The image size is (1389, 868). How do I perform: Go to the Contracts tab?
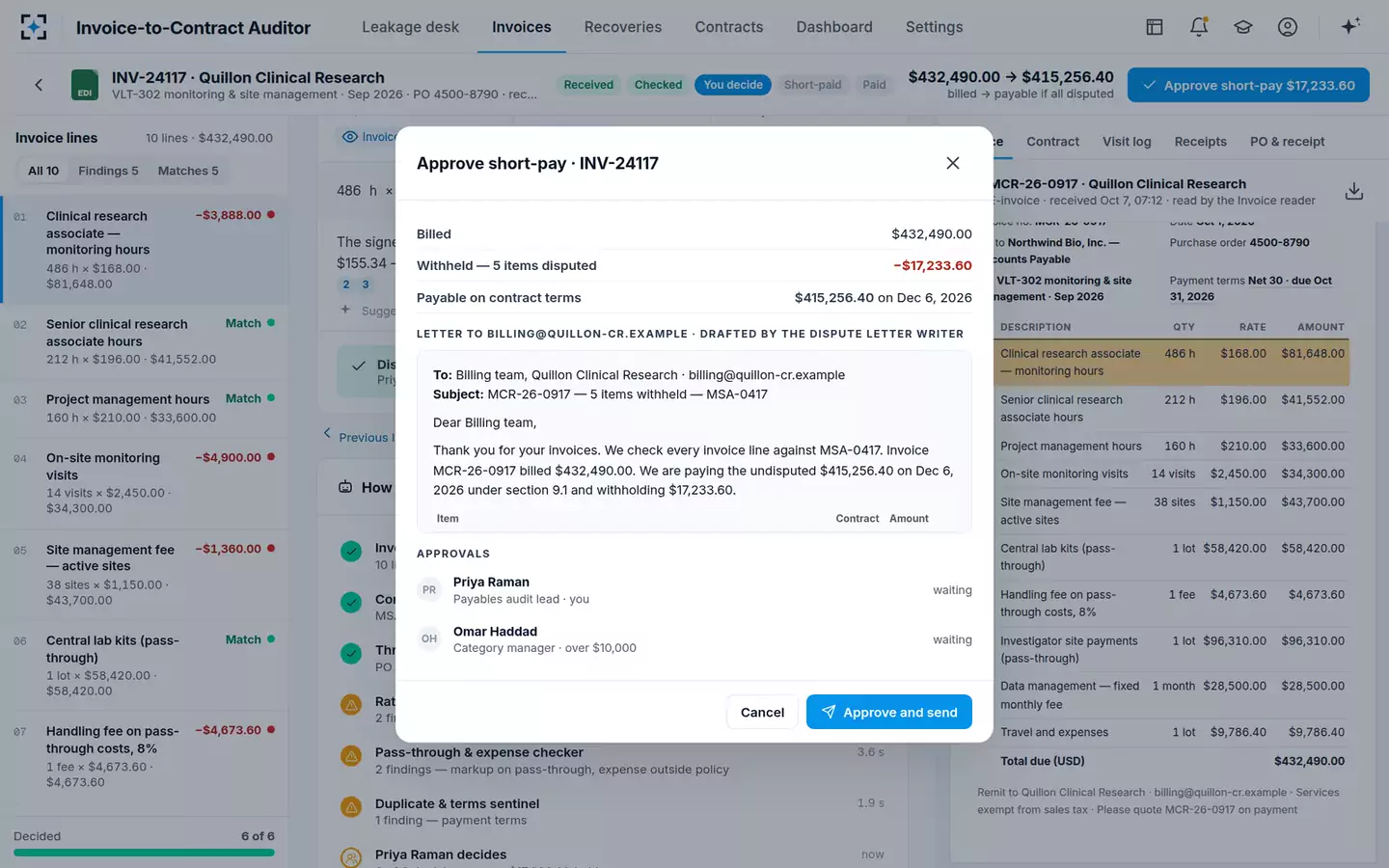click(x=729, y=27)
